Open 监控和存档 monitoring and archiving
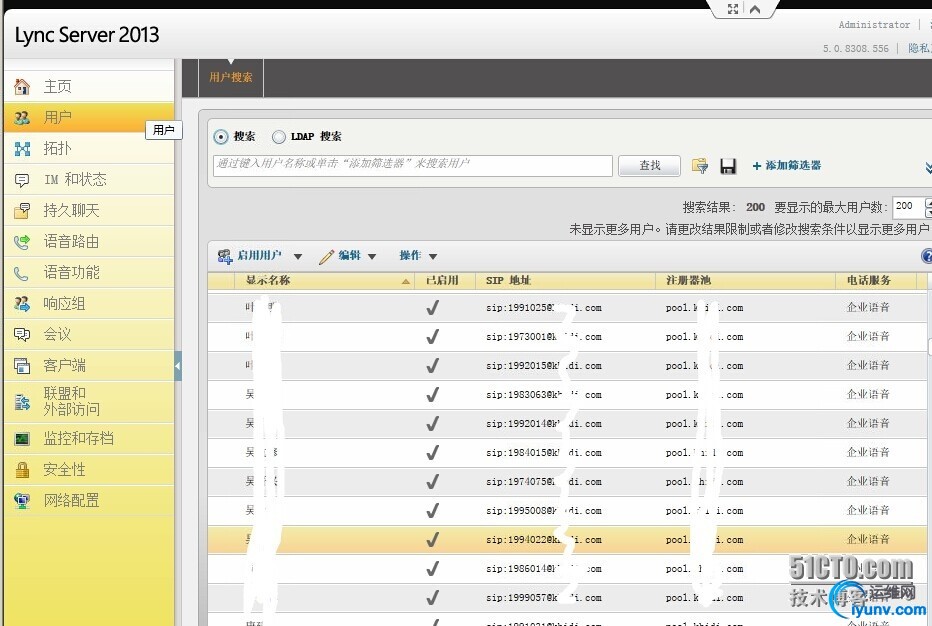Image resolution: width=932 pixels, height=626 pixels. [x=89, y=439]
